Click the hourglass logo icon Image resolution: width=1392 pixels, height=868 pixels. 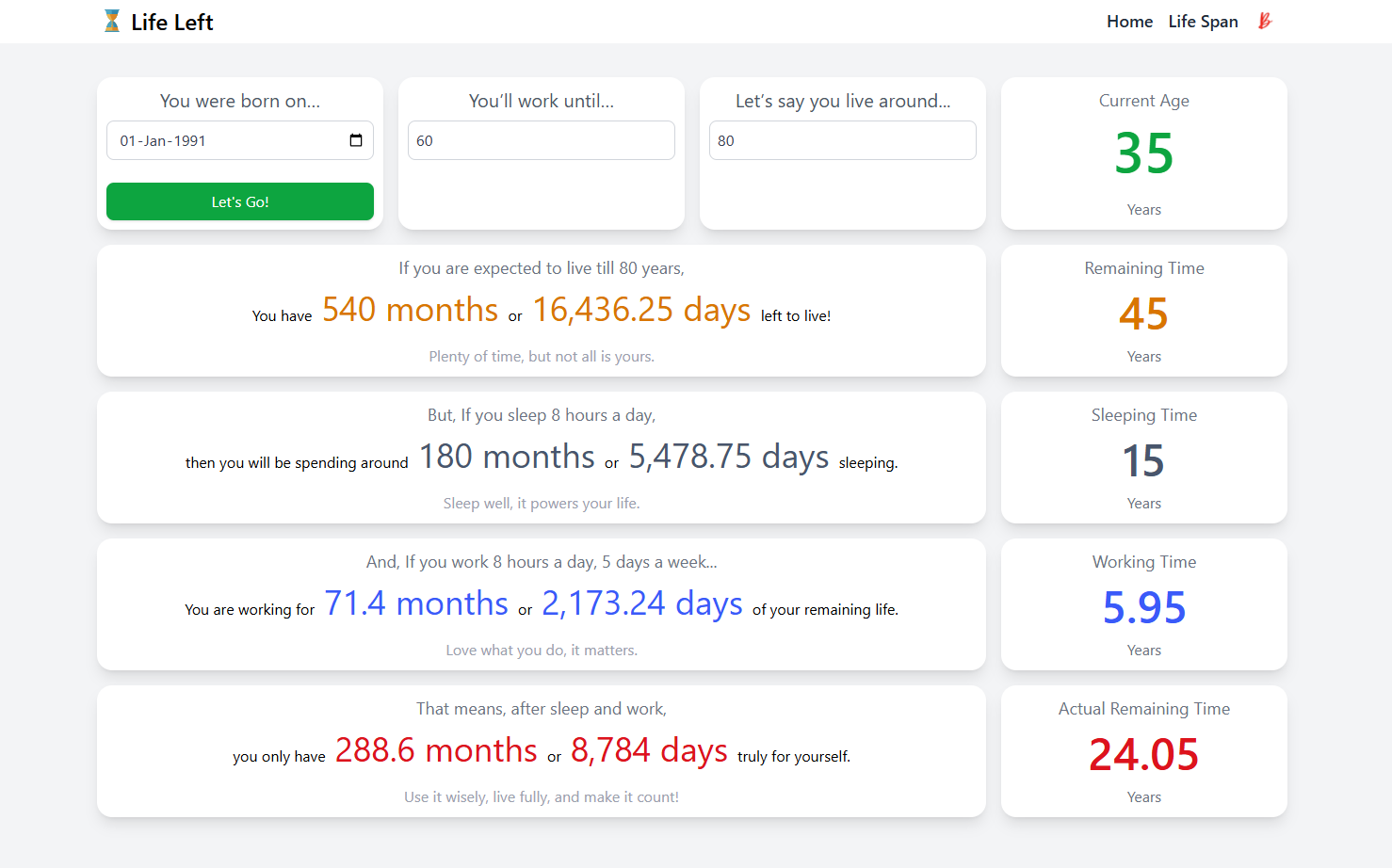click(112, 22)
